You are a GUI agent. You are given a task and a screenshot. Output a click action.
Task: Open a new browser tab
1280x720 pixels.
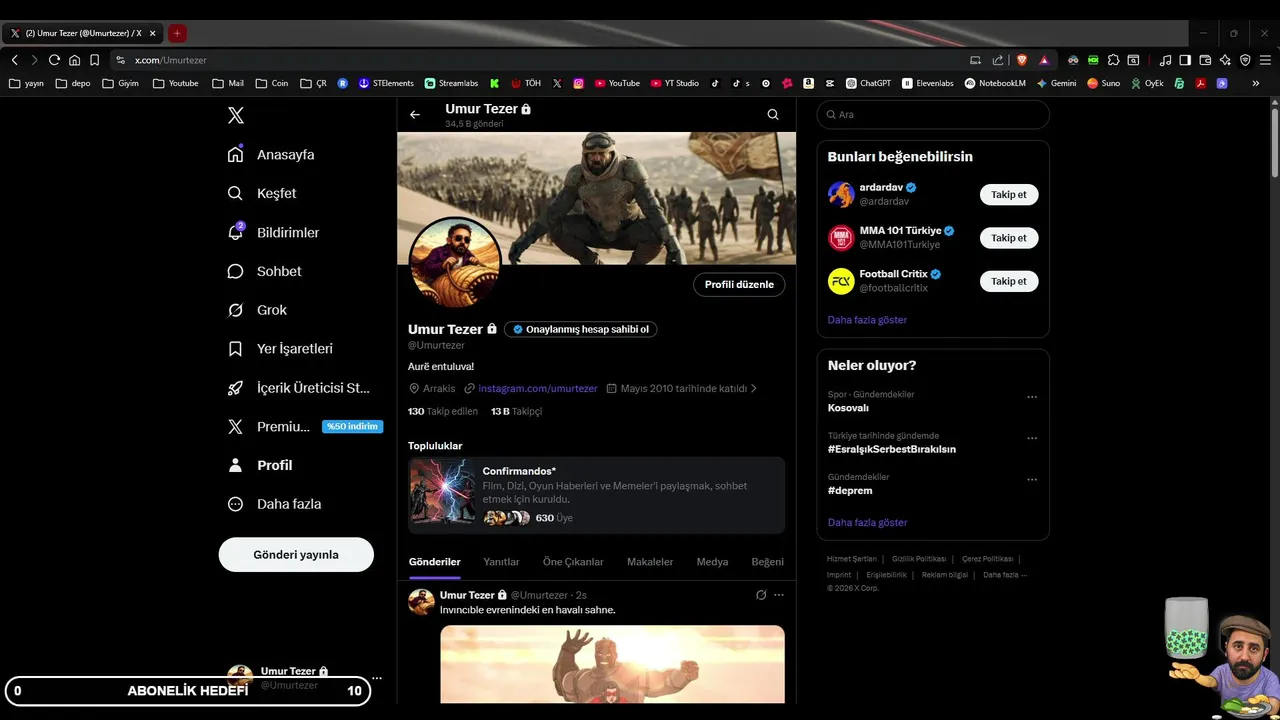coord(177,33)
